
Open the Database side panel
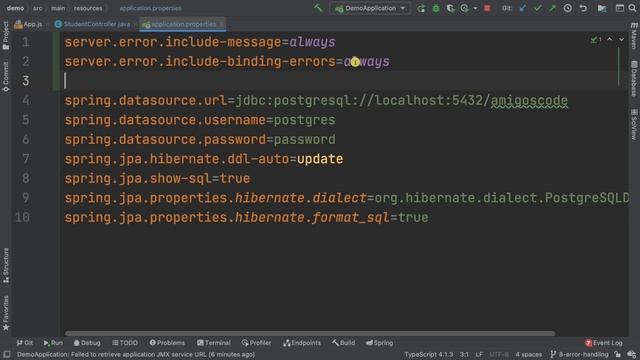pos(634,79)
